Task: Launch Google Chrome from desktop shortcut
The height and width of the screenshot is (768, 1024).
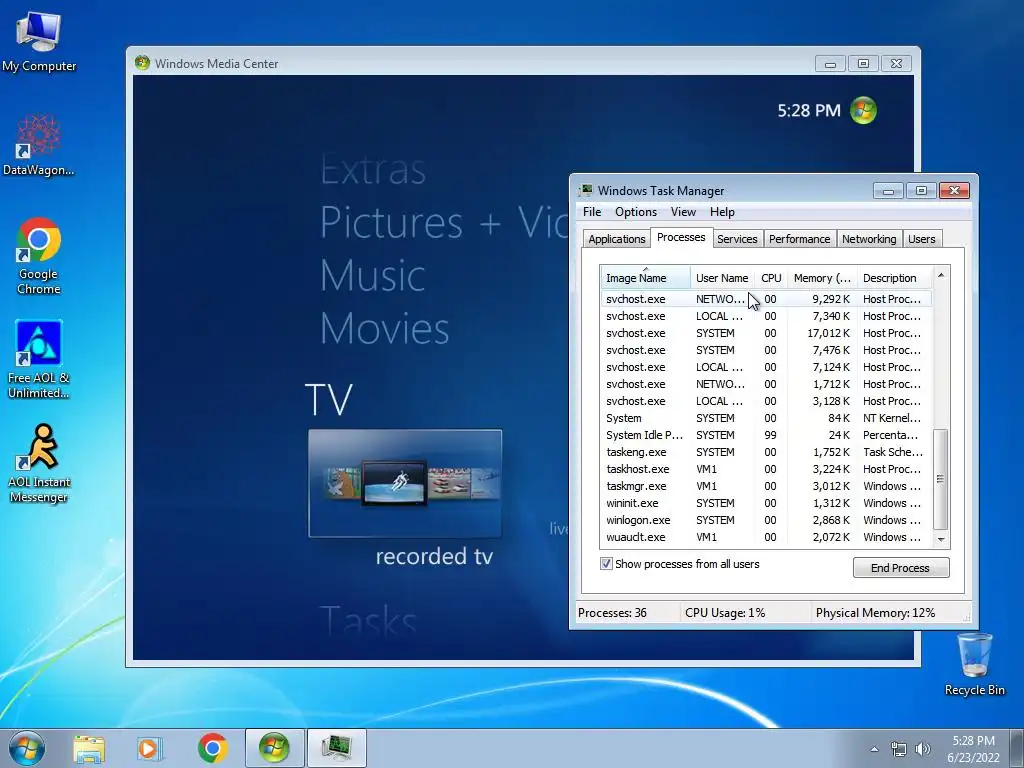Action: [x=39, y=256]
